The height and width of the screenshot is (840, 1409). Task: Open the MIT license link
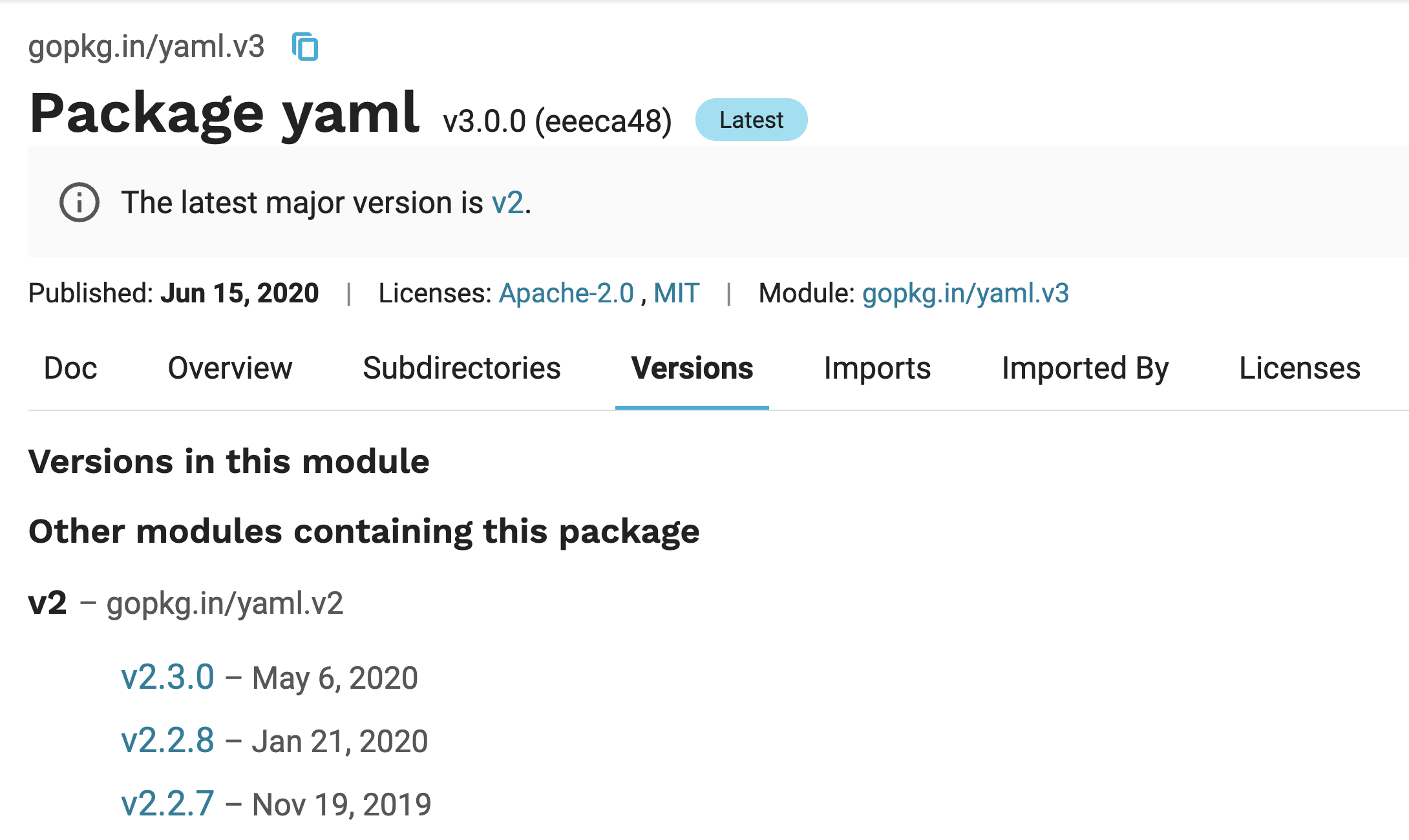pyautogui.click(x=676, y=293)
